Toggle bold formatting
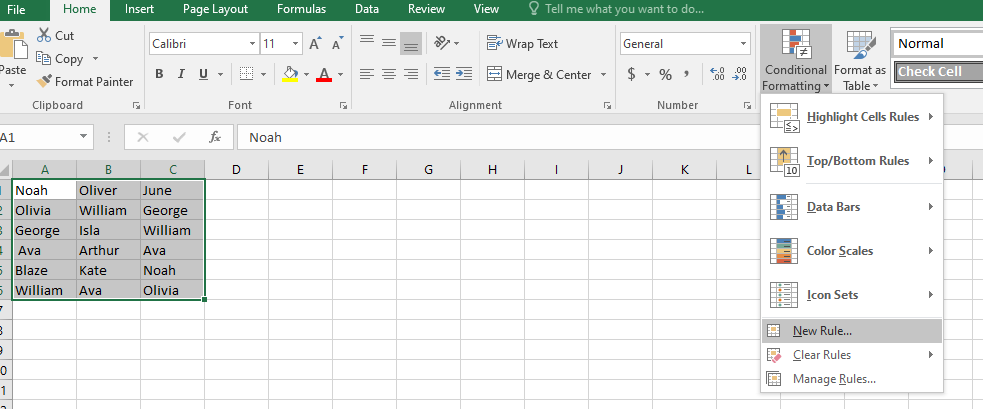 tap(159, 75)
